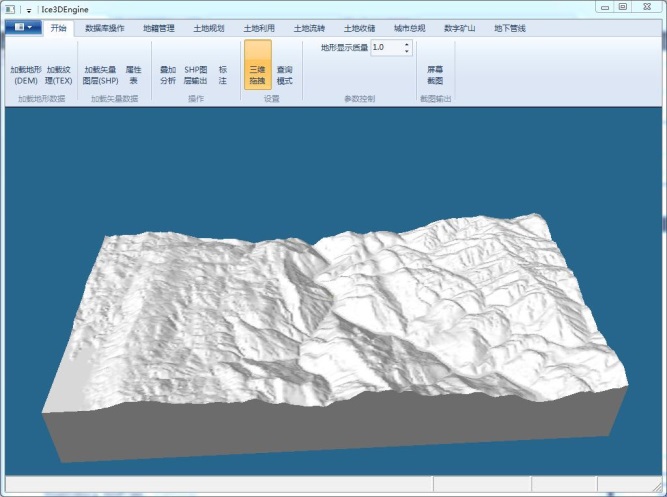The height and width of the screenshot is (497, 667).
Task: Toggle 三维拖拽 3D drag mode
Action: click(257, 74)
